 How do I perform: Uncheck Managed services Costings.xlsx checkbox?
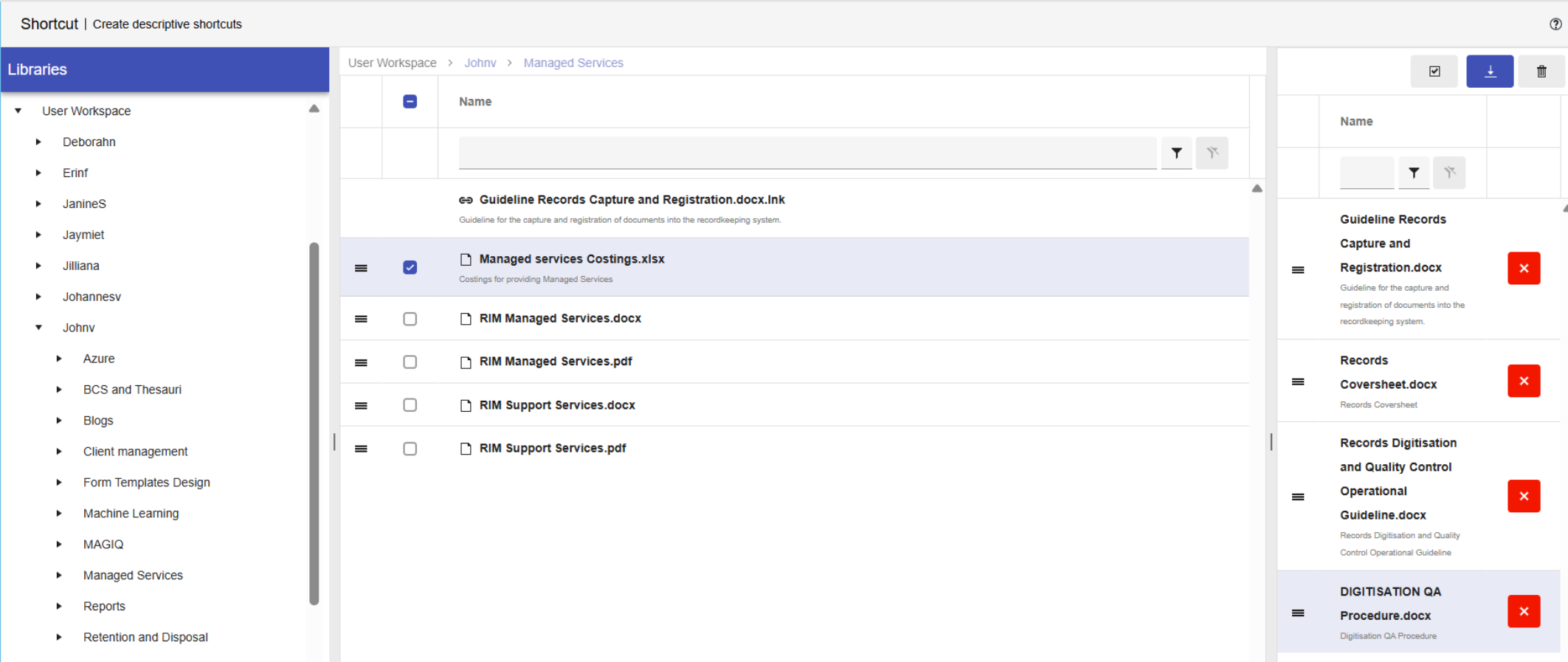point(410,267)
